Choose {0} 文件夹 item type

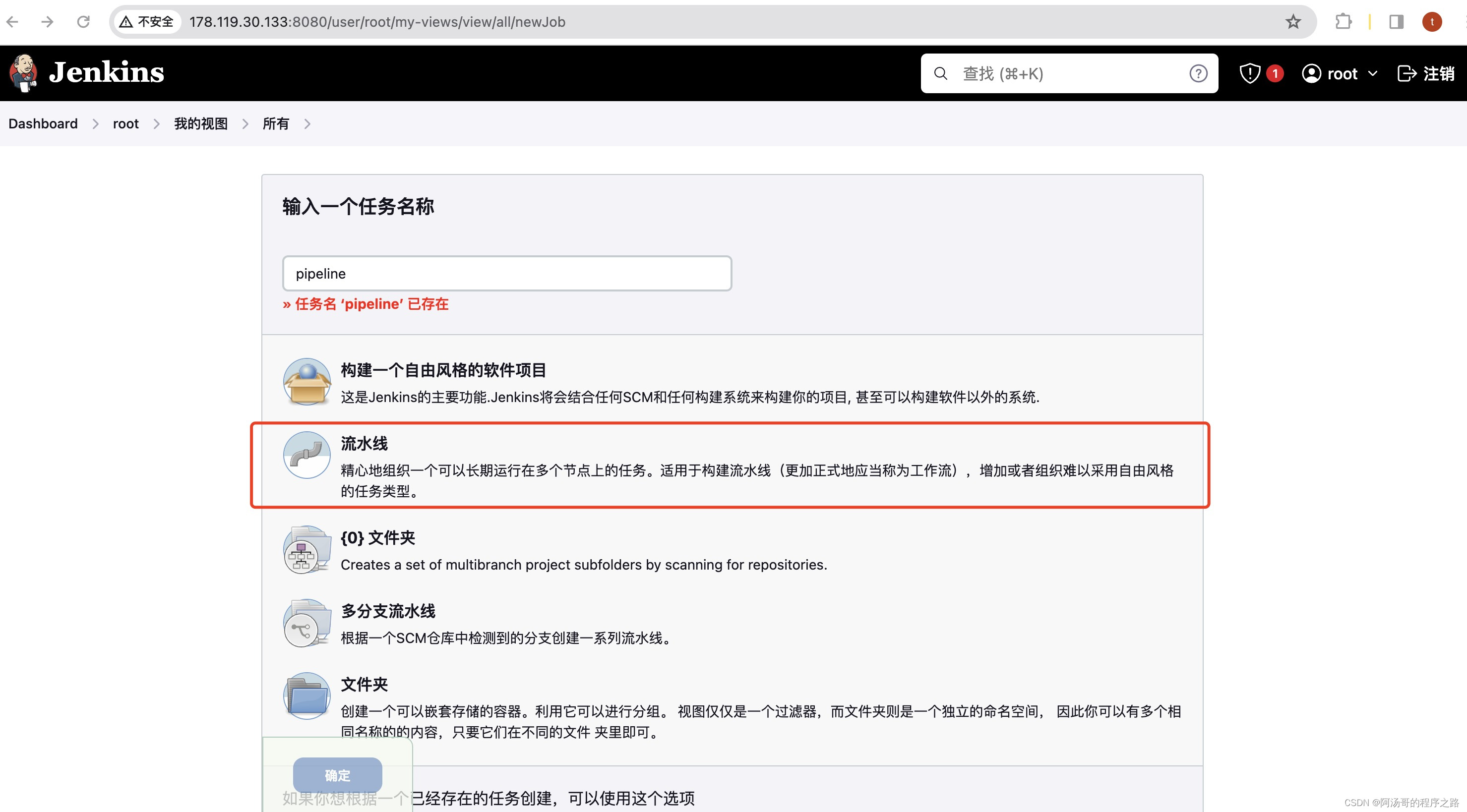pyautogui.click(x=733, y=549)
